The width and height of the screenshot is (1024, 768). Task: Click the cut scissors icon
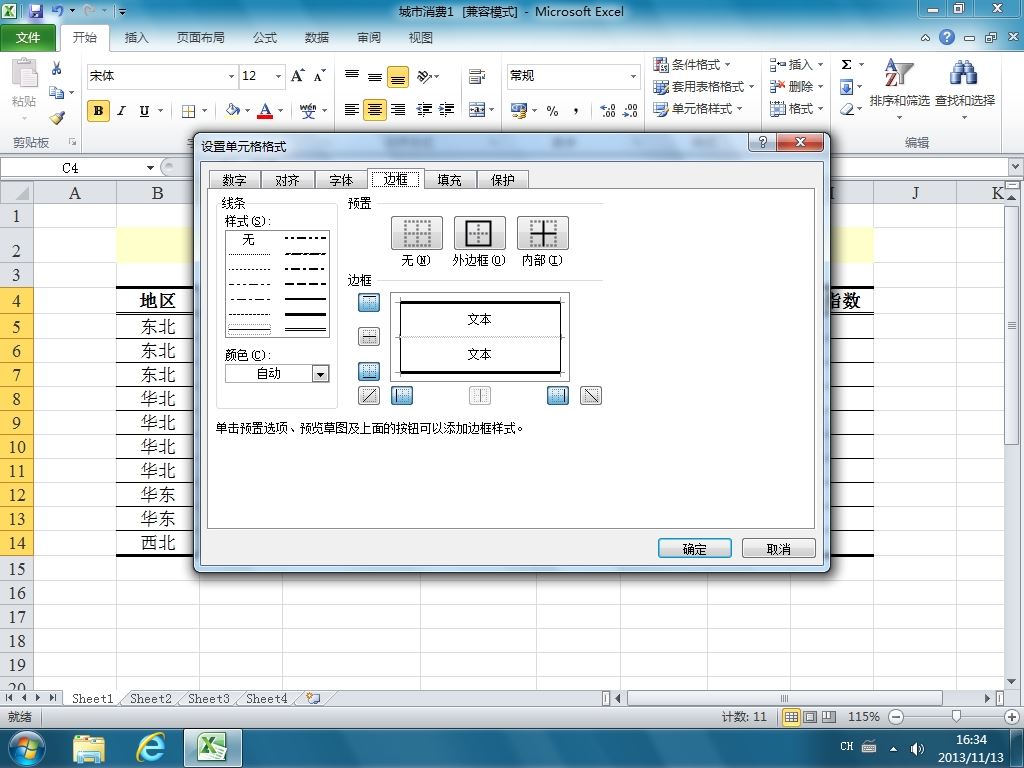coord(56,69)
